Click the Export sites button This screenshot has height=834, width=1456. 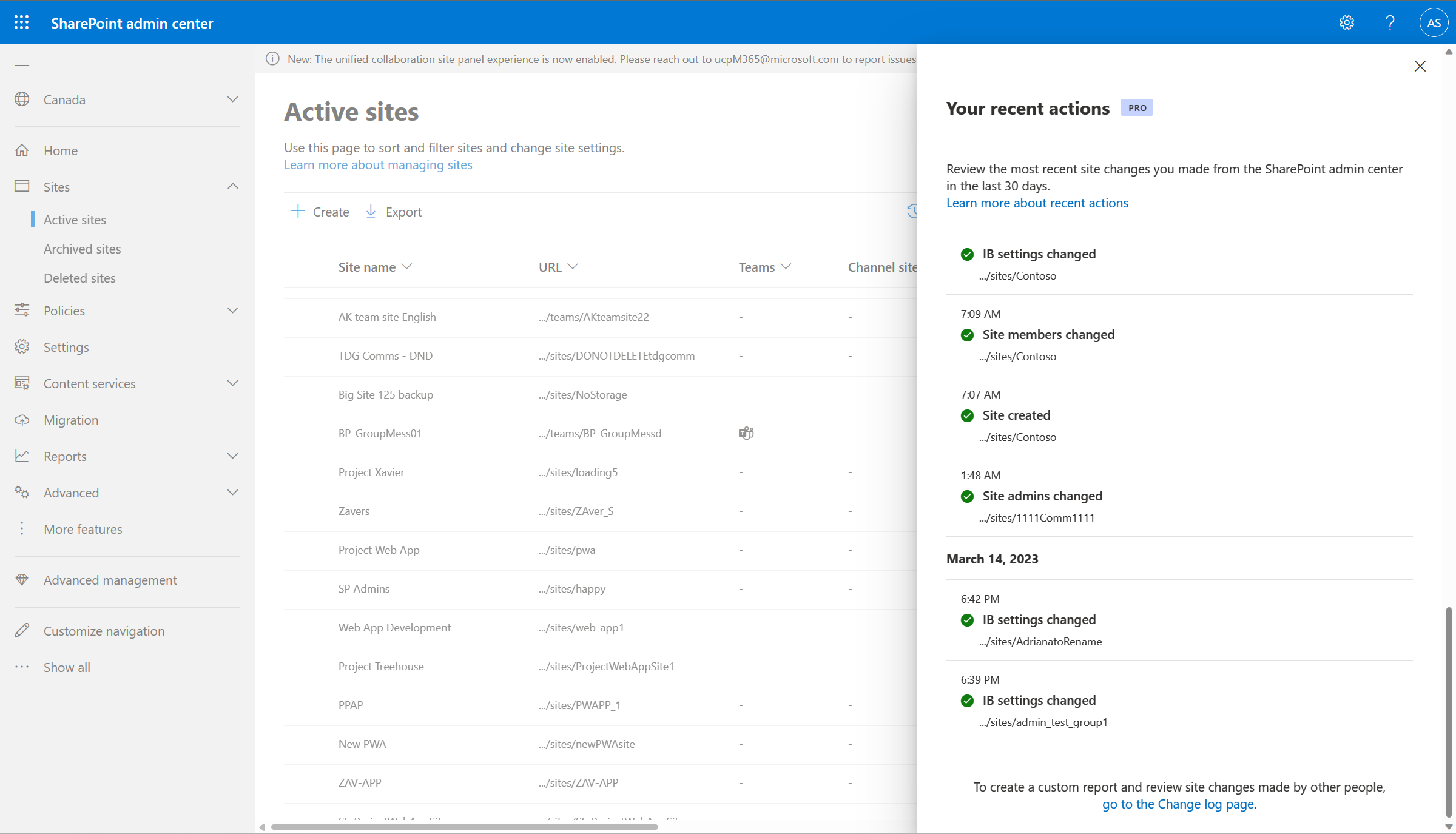point(393,211)
